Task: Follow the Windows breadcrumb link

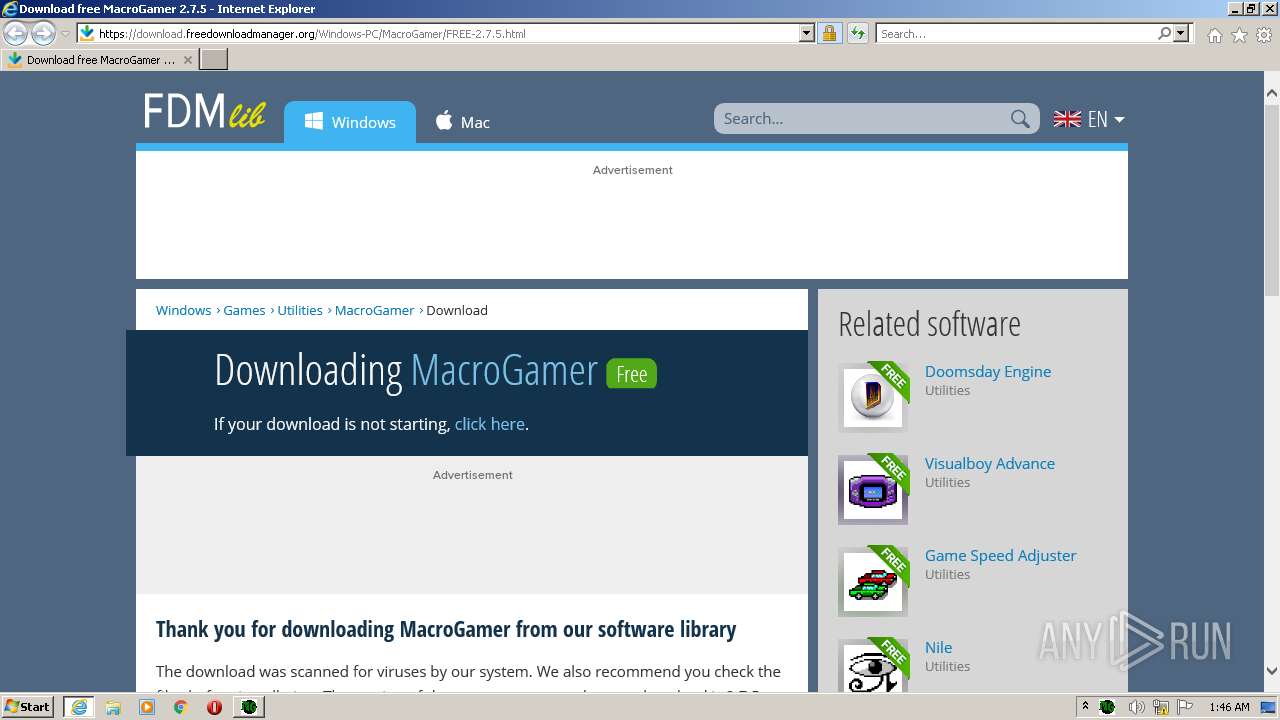Action: pos(183,310)
